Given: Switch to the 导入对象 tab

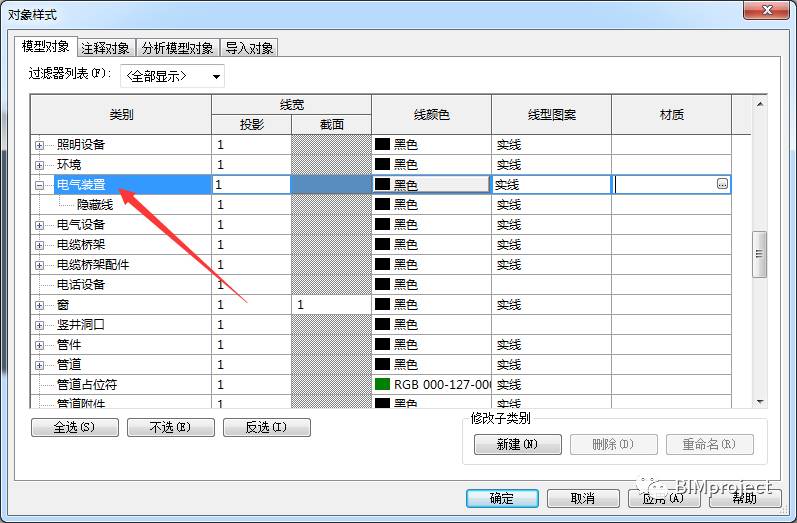Looking at the screenshot, I should point(249,48).
